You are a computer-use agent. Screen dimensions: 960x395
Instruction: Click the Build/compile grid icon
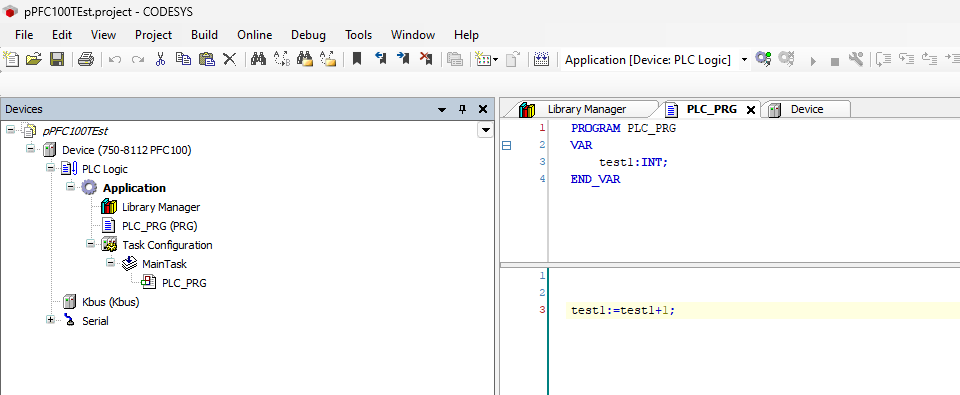click(541, 59)
